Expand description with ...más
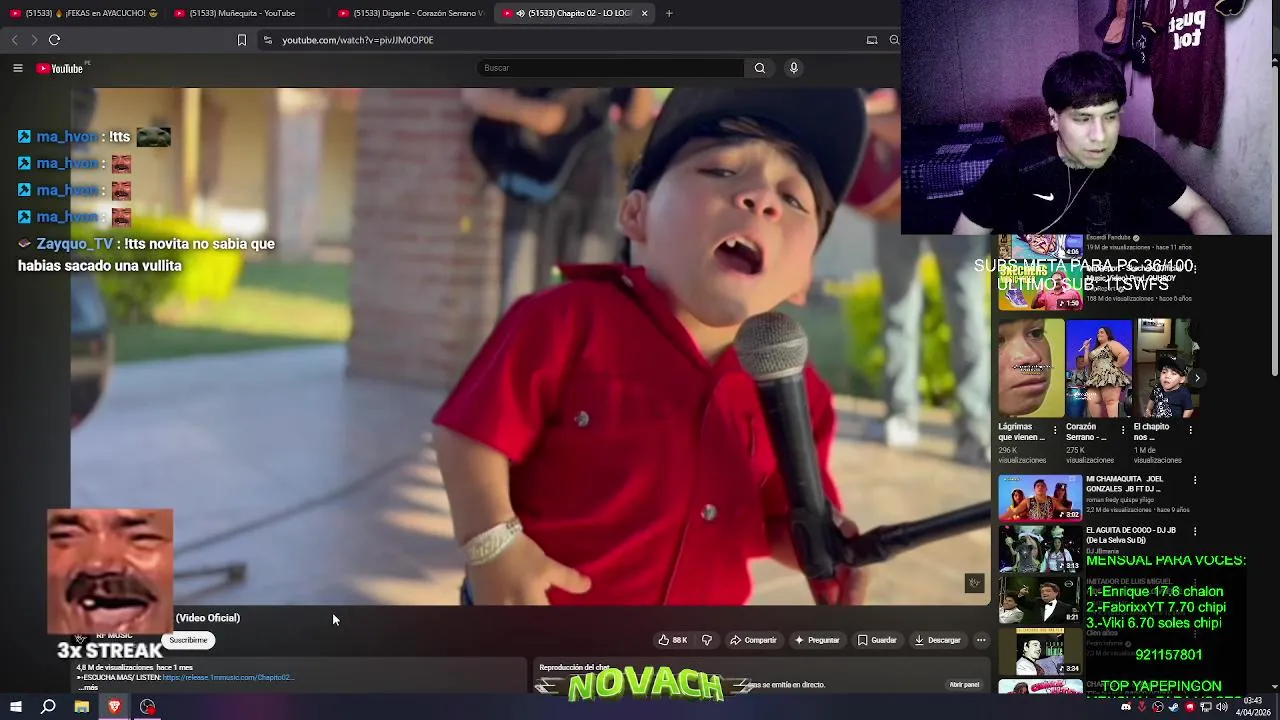This screenshot has width=1280, height=720. pyautogui.click(x=88, y=688)
